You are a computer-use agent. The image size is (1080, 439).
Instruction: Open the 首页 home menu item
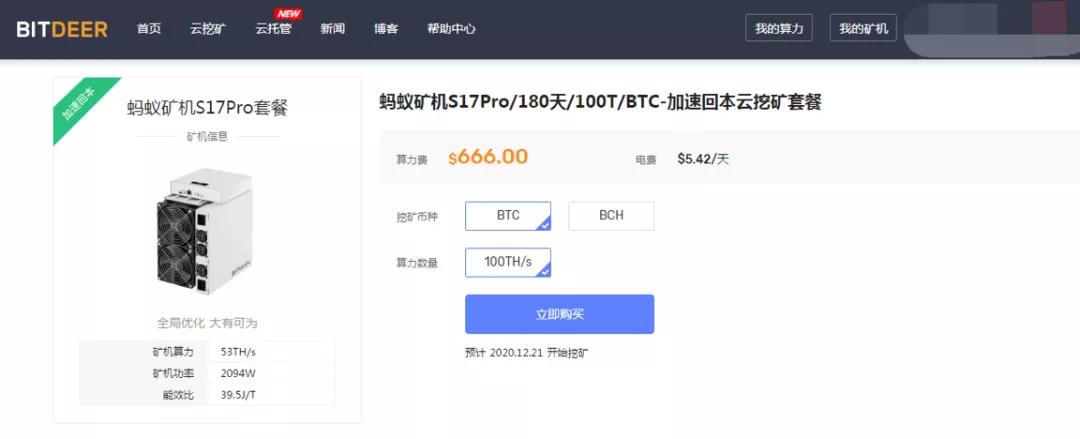(149, 29)
